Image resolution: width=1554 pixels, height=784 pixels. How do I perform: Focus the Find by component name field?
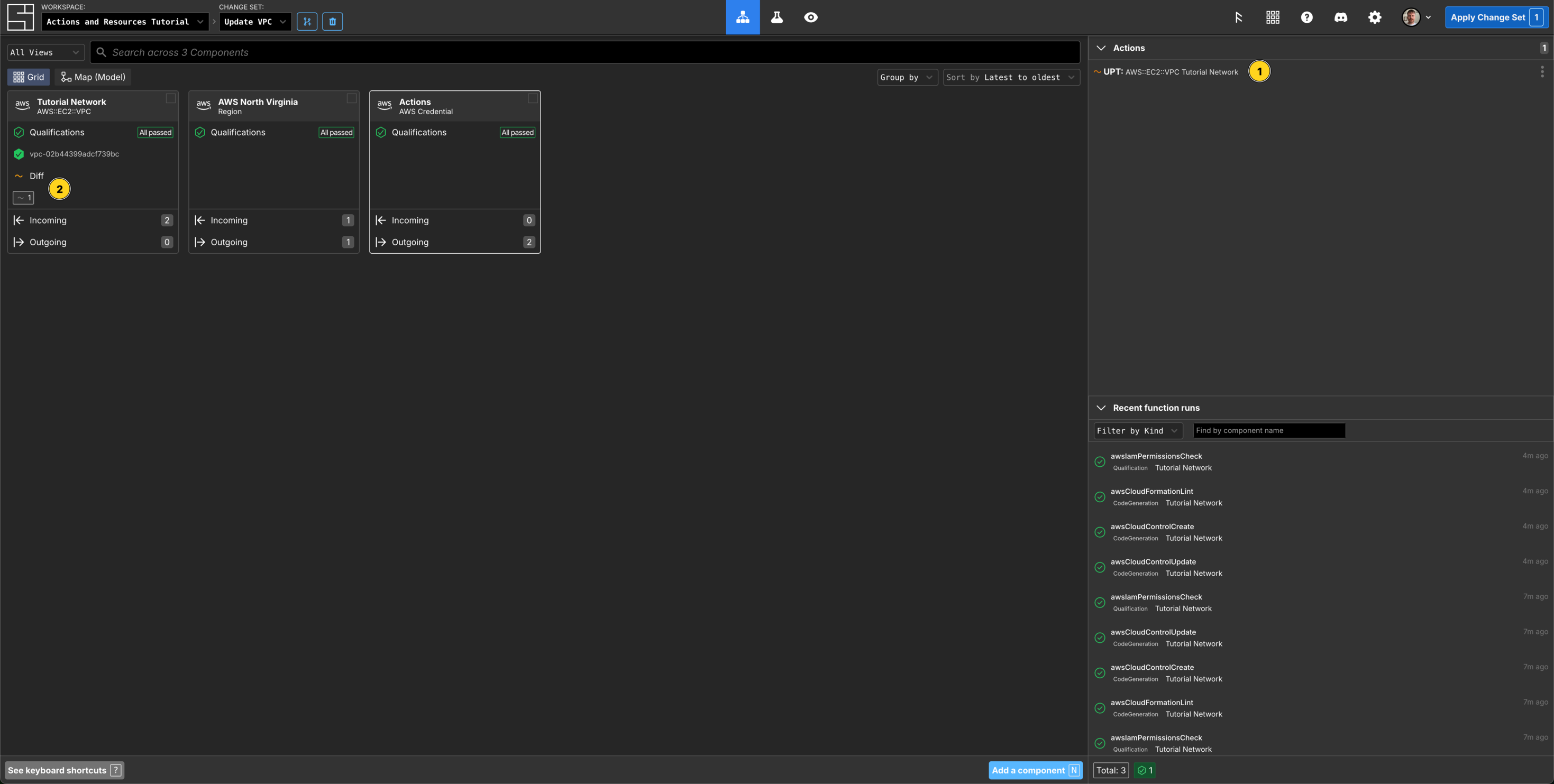point(1269,431)
